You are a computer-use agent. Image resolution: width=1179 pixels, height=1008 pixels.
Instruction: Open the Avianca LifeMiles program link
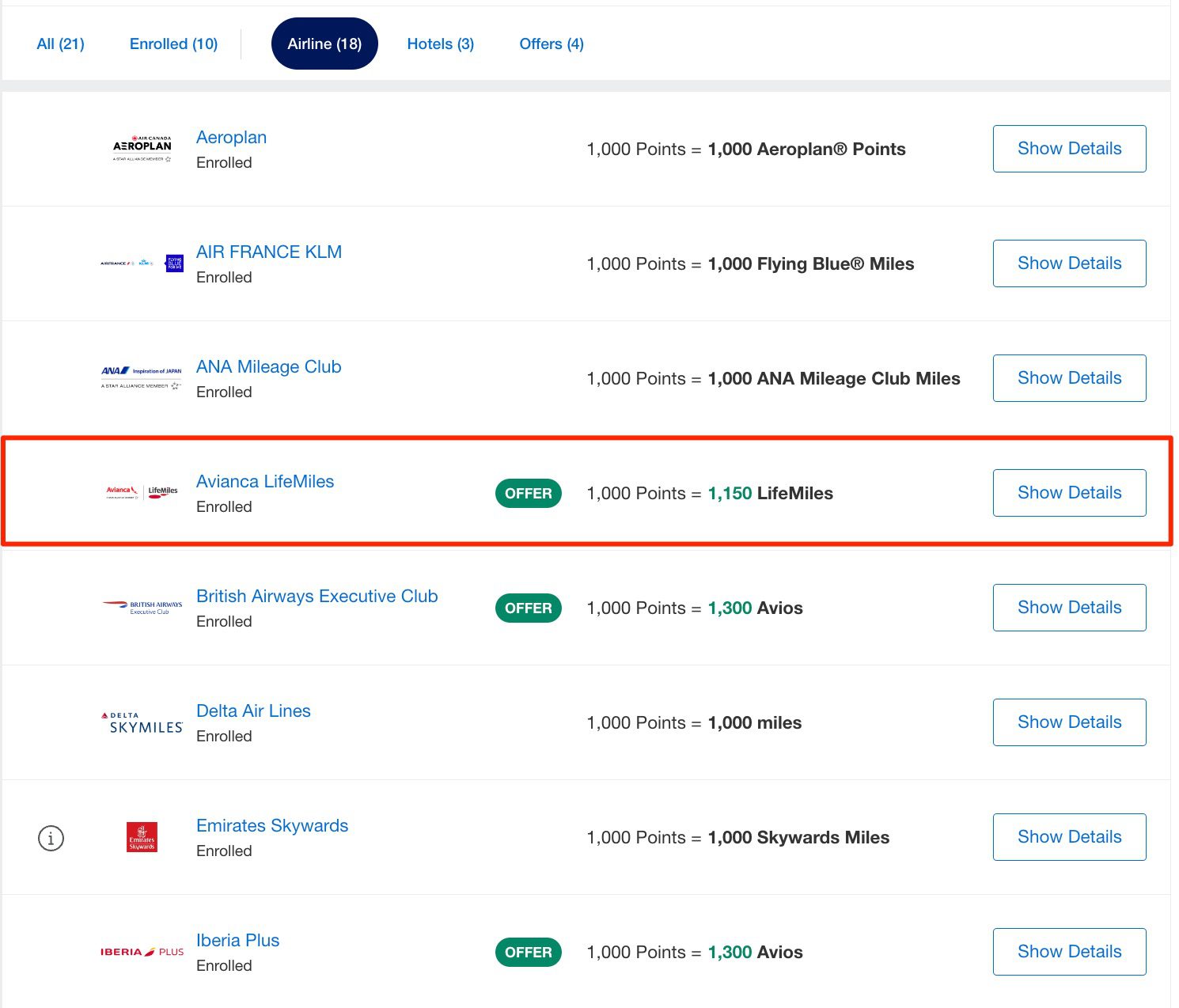(265, 481)
